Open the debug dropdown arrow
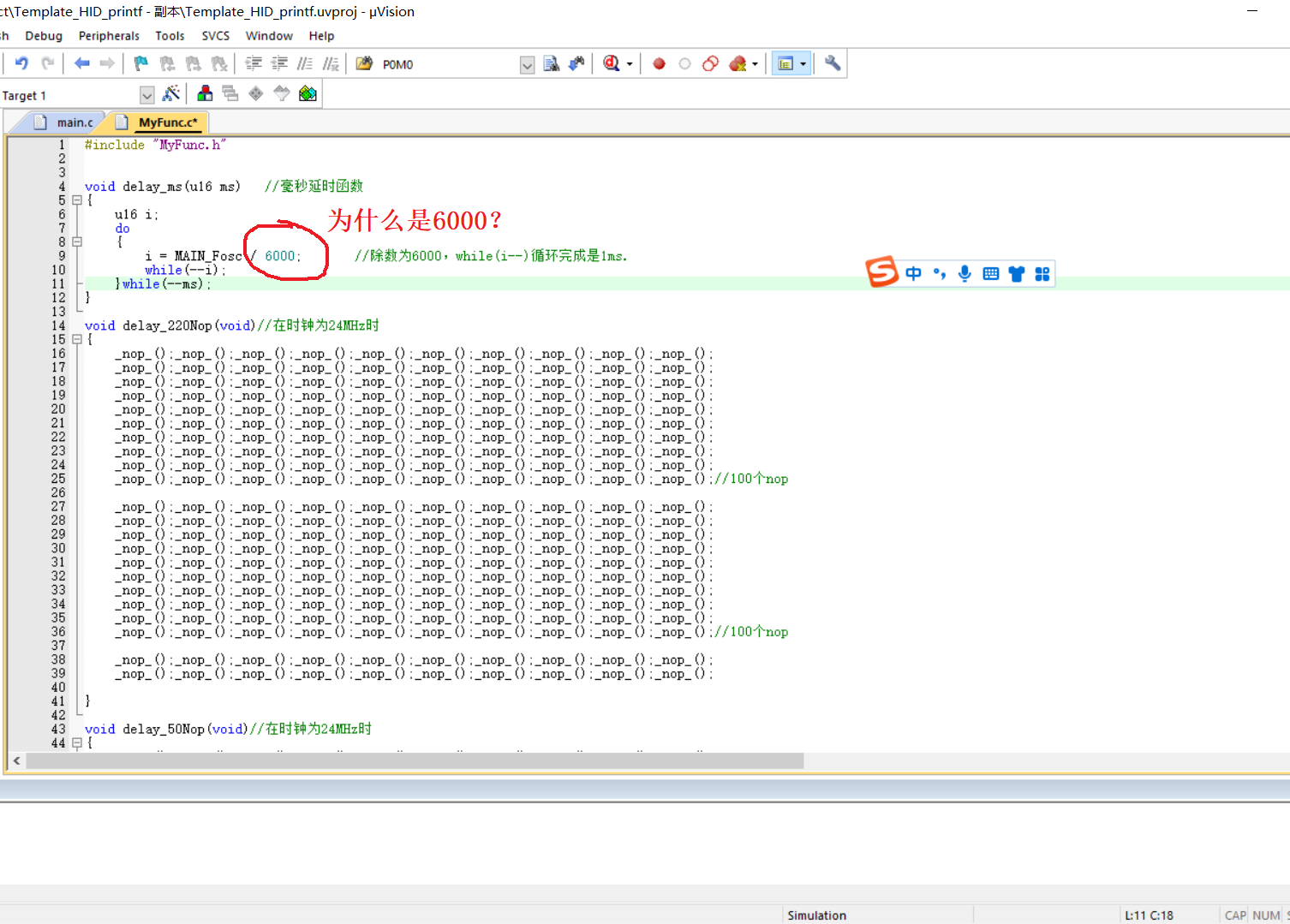1290x924 pixels. 630,64
